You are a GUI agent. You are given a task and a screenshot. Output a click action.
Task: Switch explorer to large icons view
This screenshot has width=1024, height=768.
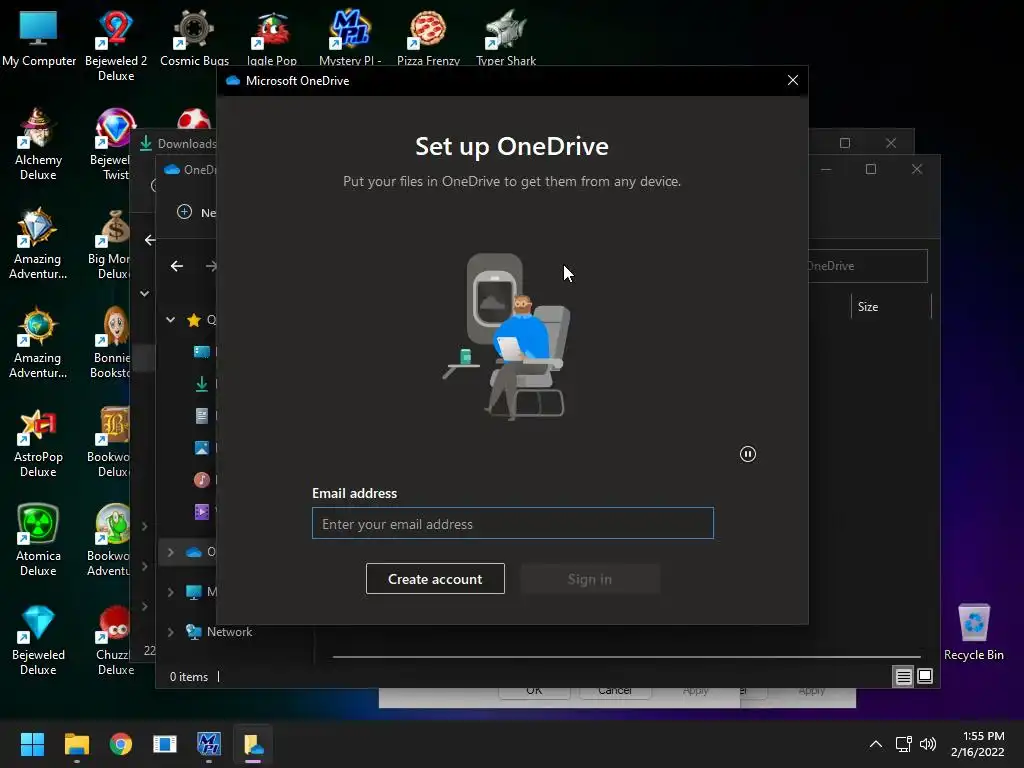tap(925, 677)
